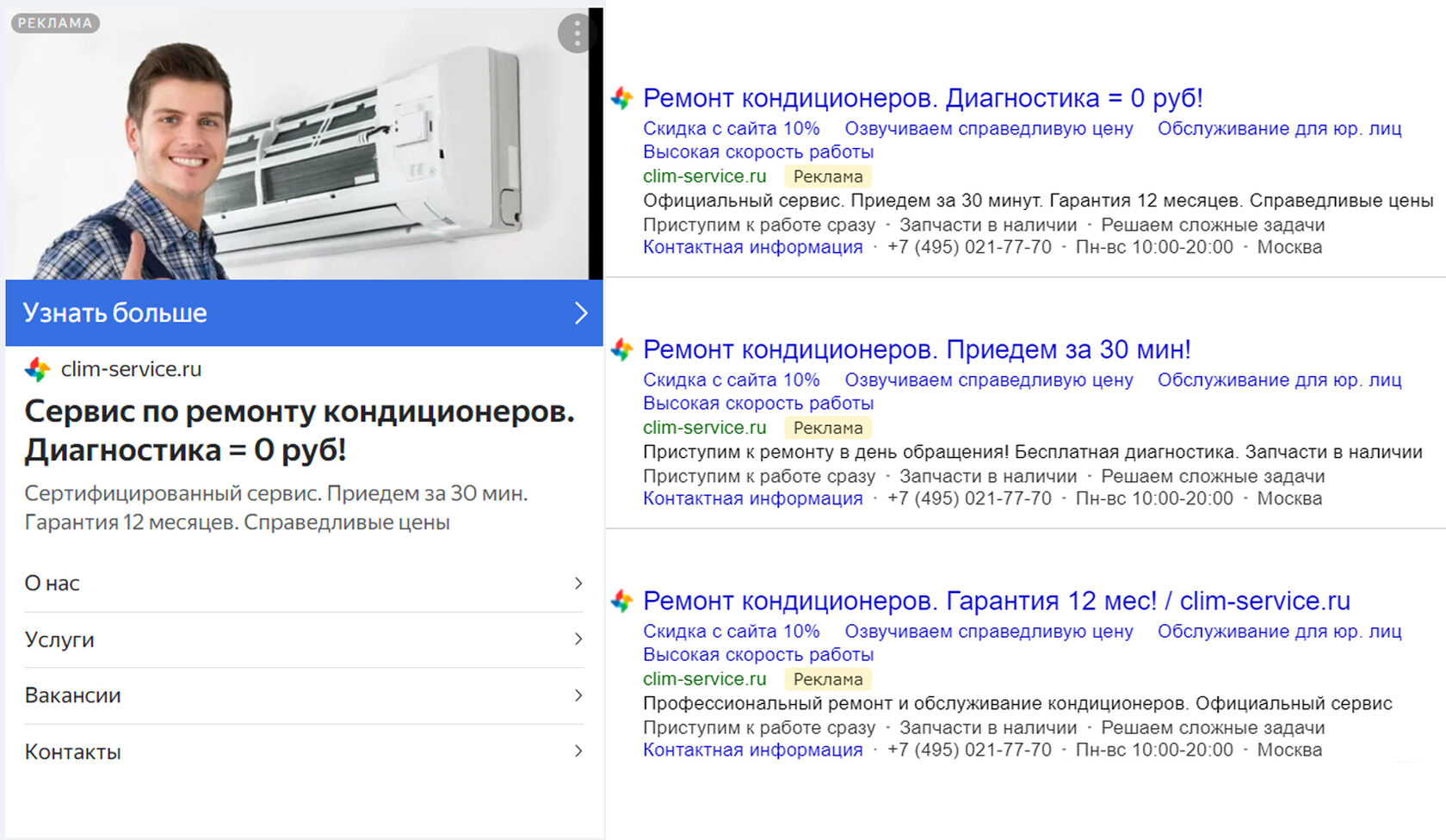Open 'Ремонт кондиционеров. Приедем за 30 мин!' headline

917,349
